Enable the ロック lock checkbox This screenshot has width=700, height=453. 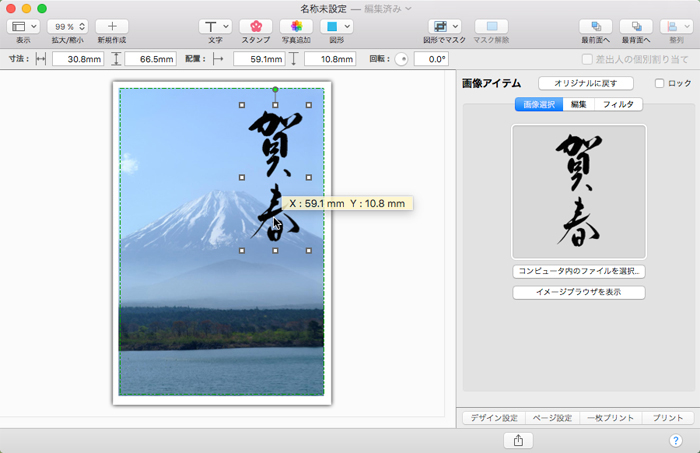[x=658, y=84]
